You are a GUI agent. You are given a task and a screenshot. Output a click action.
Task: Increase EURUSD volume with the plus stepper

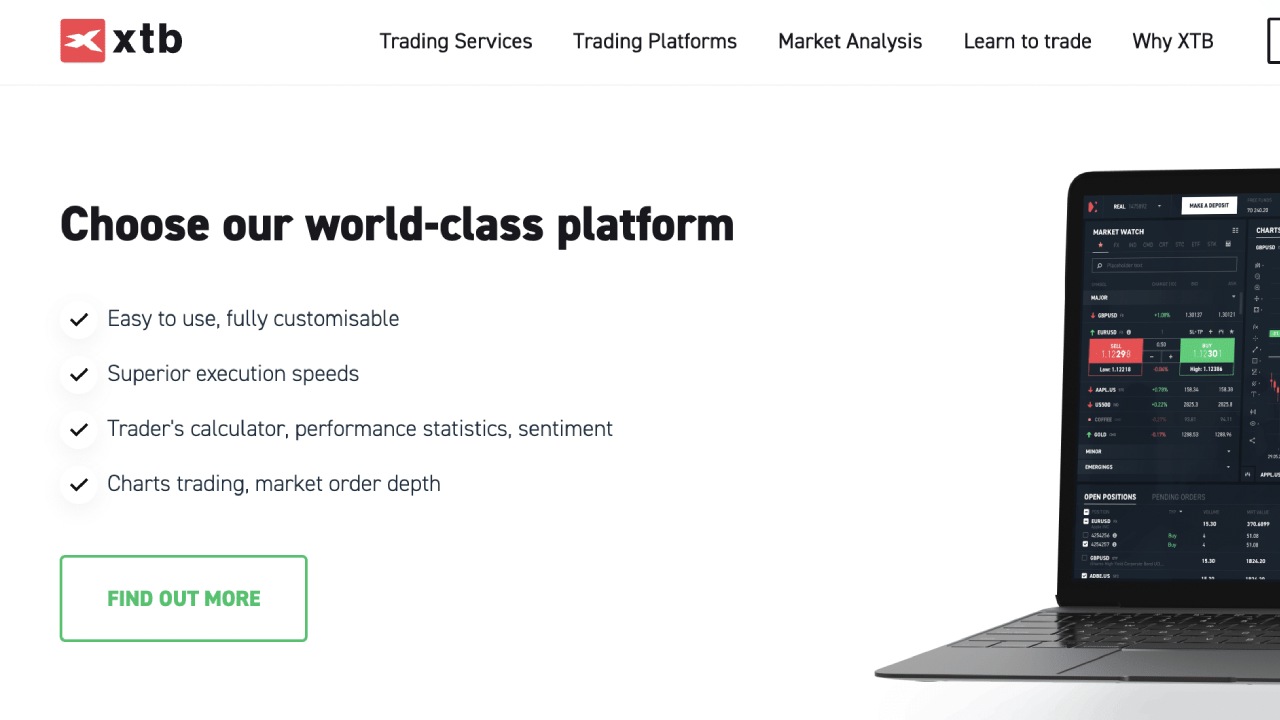pyautogui.click(x=1170, y=356)
